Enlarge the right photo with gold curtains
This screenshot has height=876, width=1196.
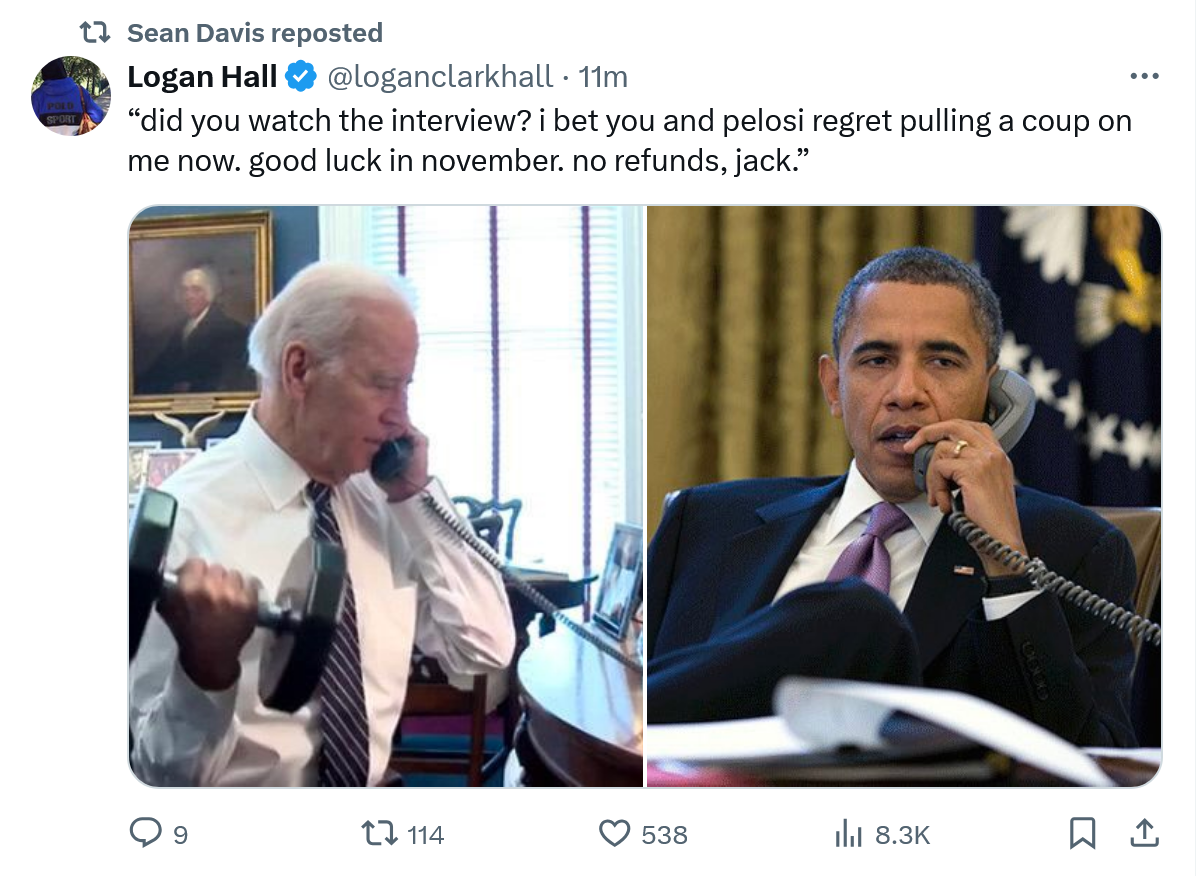(904, 496)
